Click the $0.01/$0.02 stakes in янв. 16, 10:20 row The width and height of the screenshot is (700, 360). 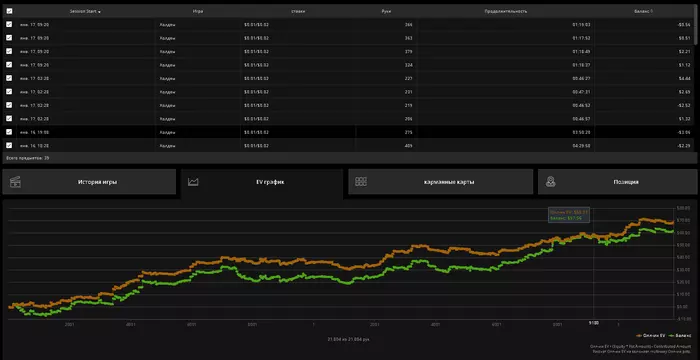click(256, 146)
